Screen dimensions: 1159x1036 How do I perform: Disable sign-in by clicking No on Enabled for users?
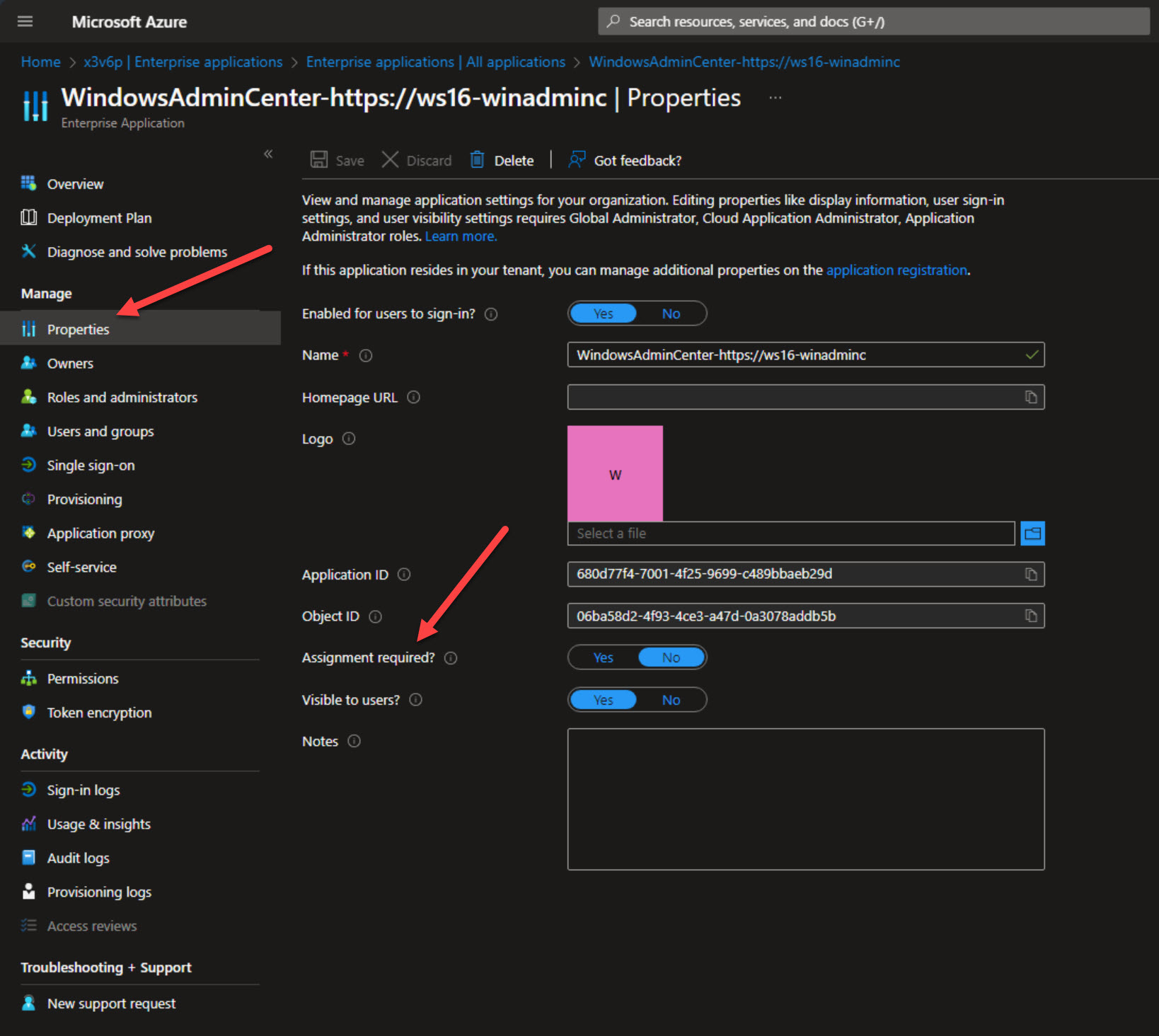click(x=670, y=313)
